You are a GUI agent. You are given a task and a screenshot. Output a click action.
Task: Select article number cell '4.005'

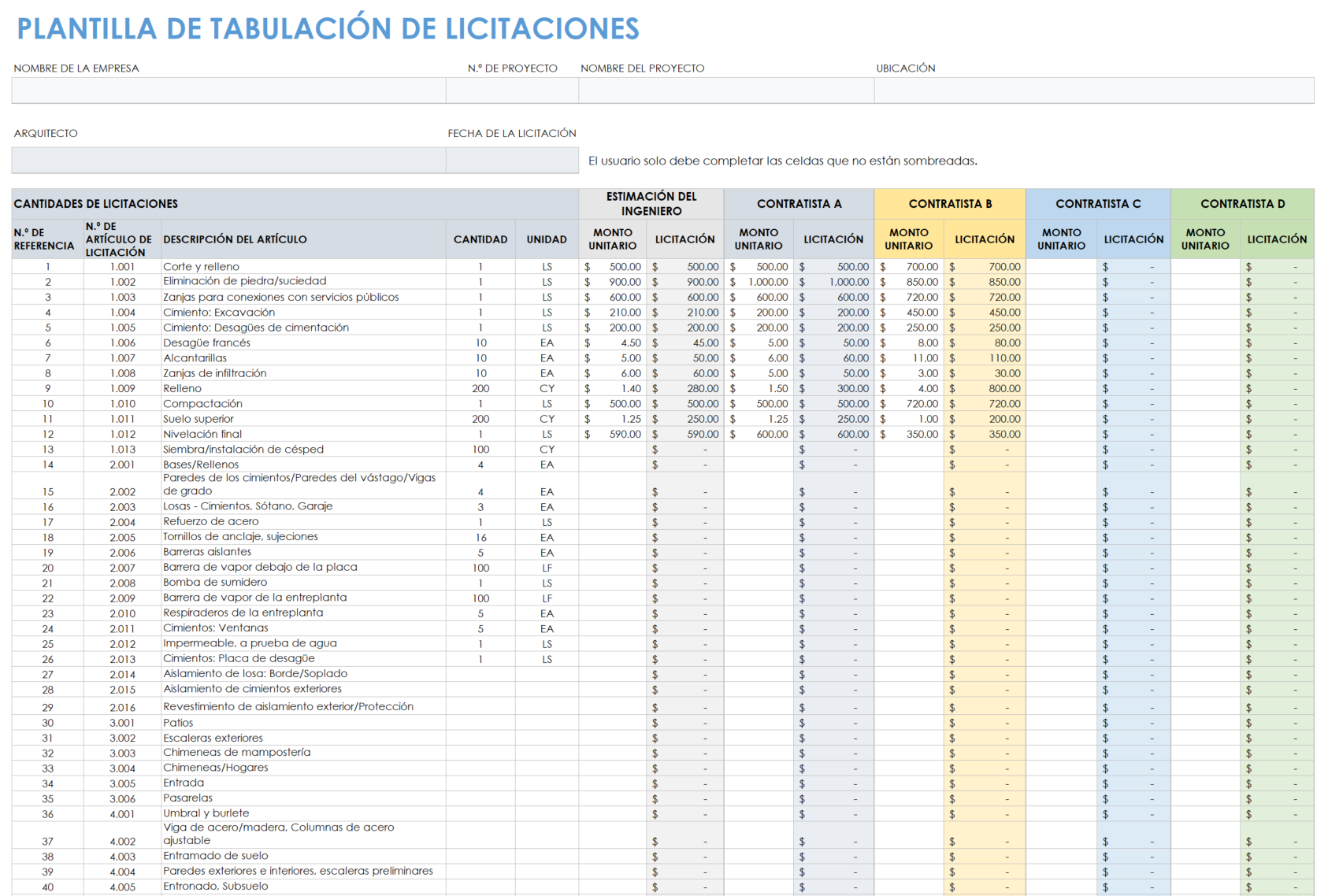(x=122, y=887)
